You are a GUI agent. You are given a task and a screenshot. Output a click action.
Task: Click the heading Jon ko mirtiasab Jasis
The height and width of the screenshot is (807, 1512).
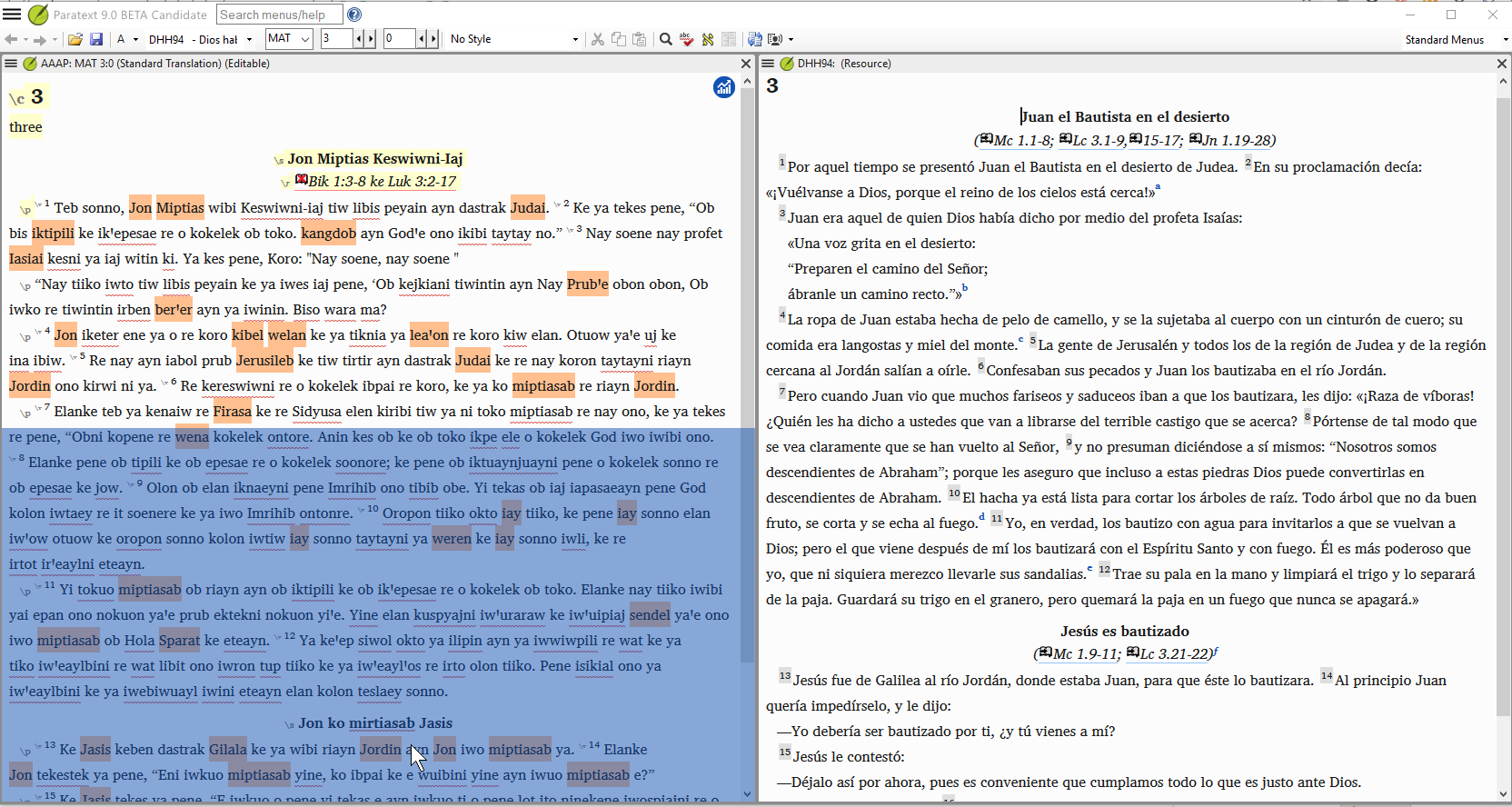pos(375,723)
